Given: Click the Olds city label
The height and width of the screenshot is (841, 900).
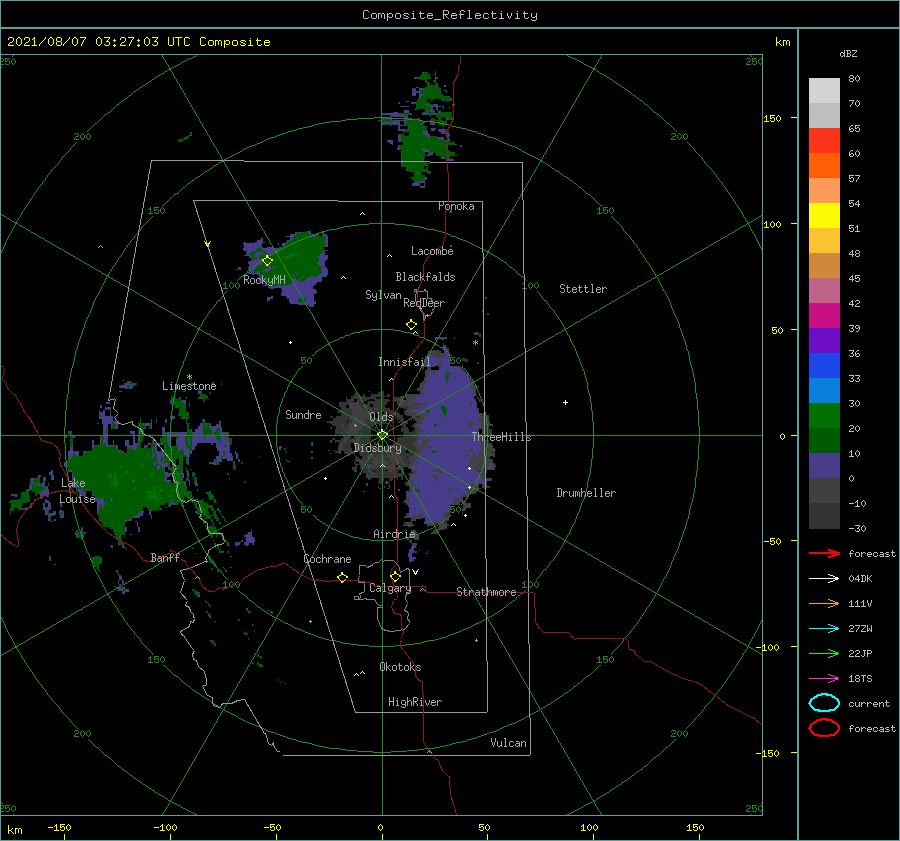Looking at the screenshot, I should click(x=381, y=417).
